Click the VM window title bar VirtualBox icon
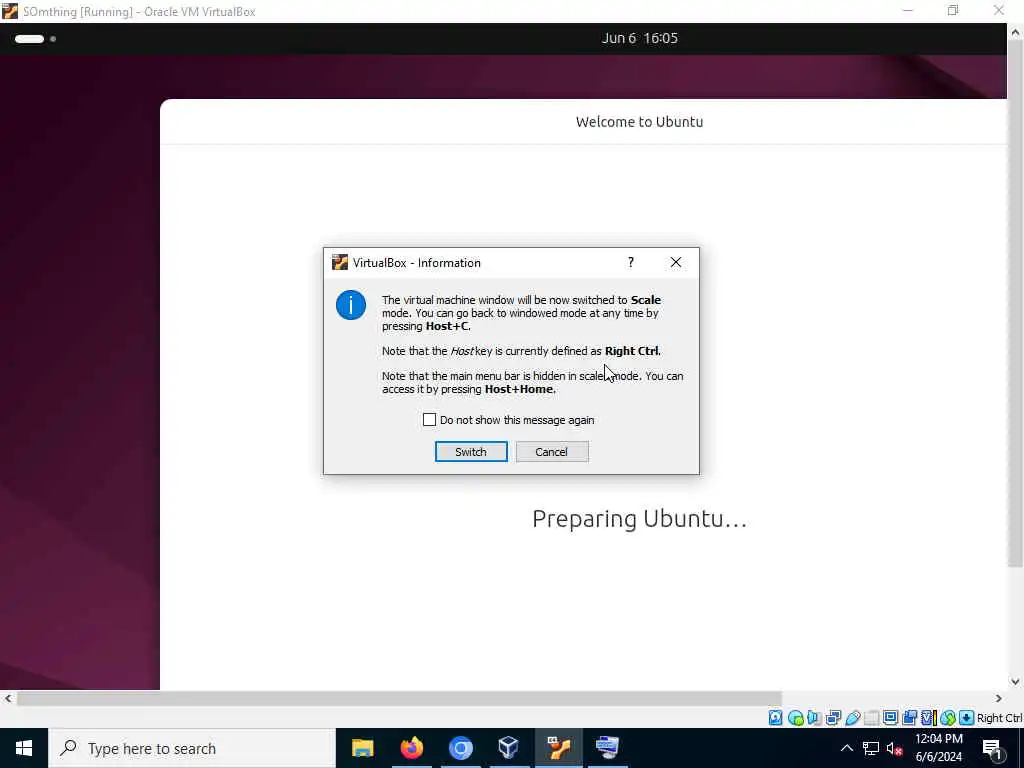The height and width of the screenshot is (768, 1024). click(x=10, y=11)
